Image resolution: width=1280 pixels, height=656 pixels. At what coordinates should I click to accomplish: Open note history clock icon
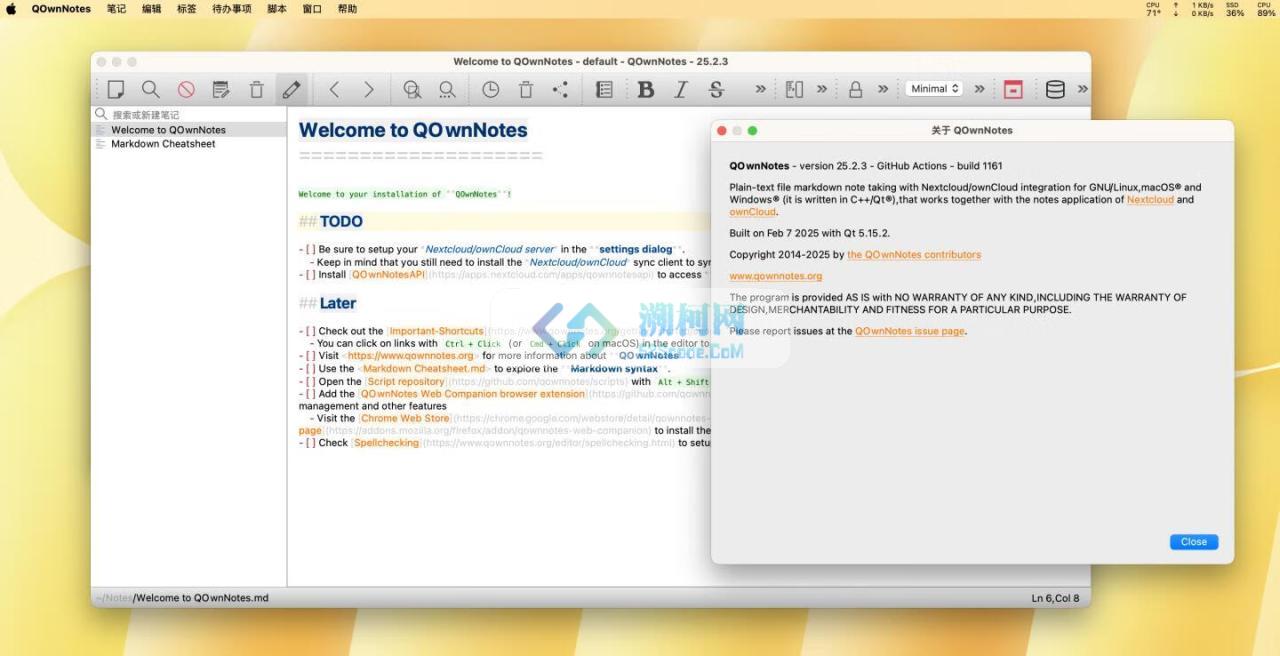tap(491, 89)
